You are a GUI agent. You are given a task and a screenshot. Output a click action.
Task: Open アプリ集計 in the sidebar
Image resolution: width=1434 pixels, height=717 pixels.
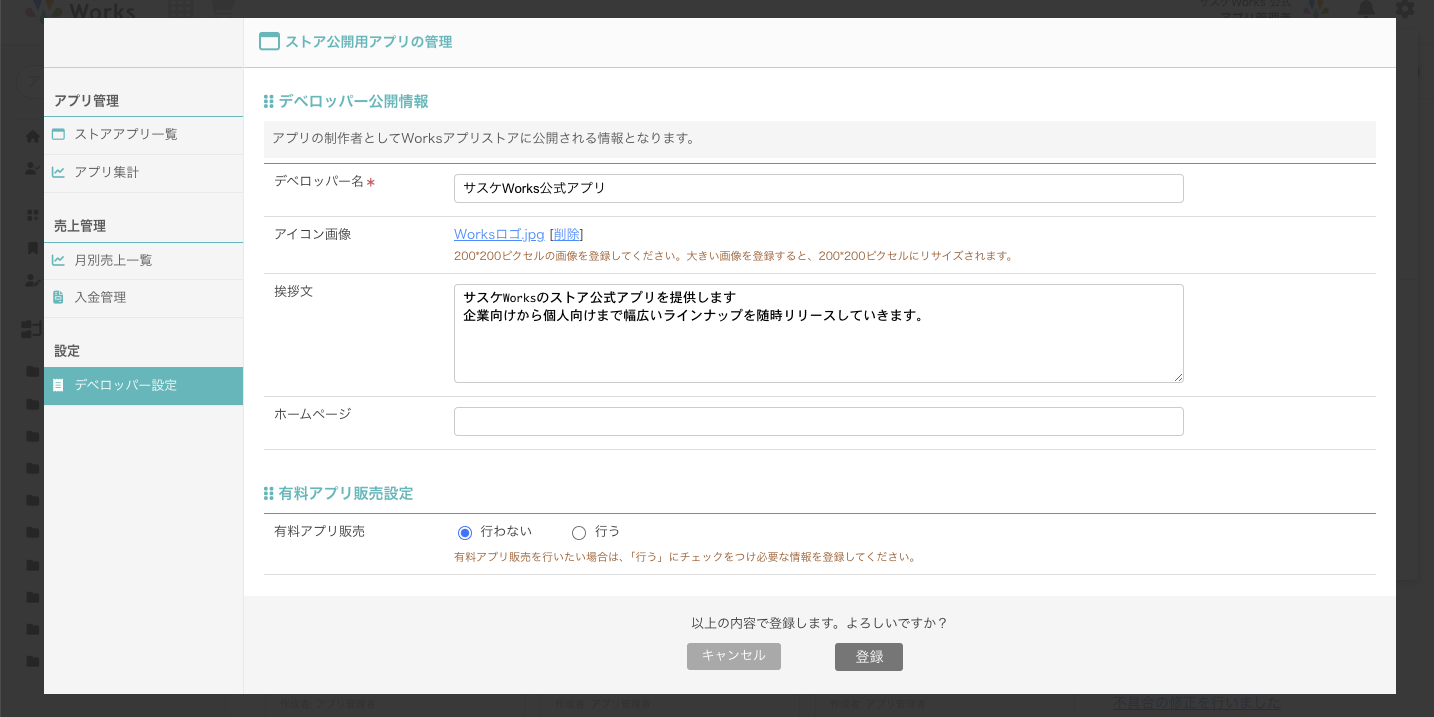[143, 173]
